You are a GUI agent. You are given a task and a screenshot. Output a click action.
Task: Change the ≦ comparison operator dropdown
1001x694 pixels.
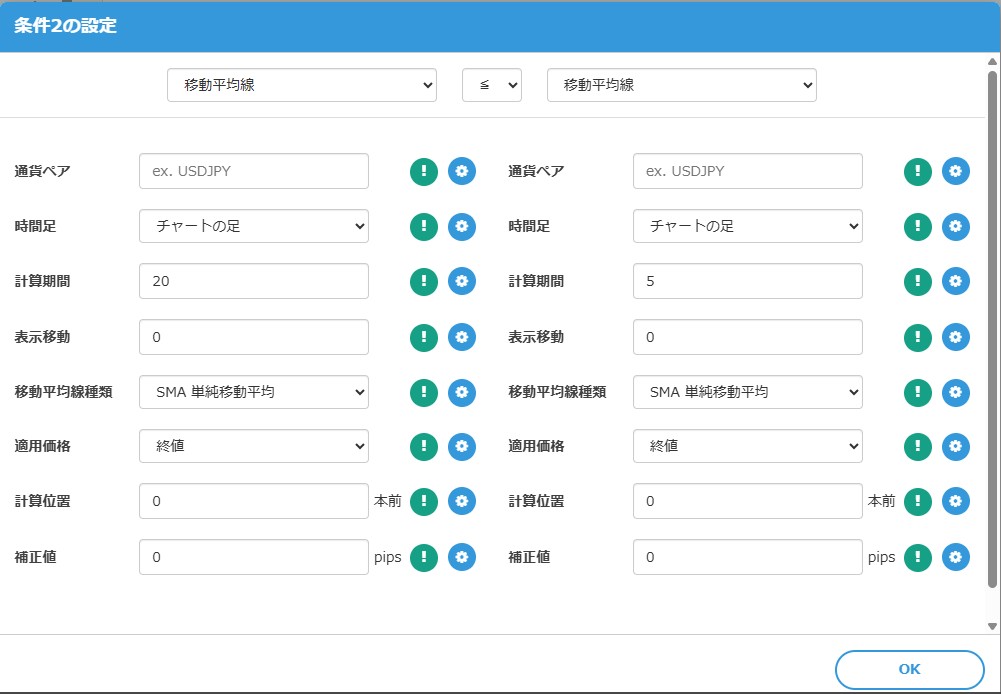point(491,85)
